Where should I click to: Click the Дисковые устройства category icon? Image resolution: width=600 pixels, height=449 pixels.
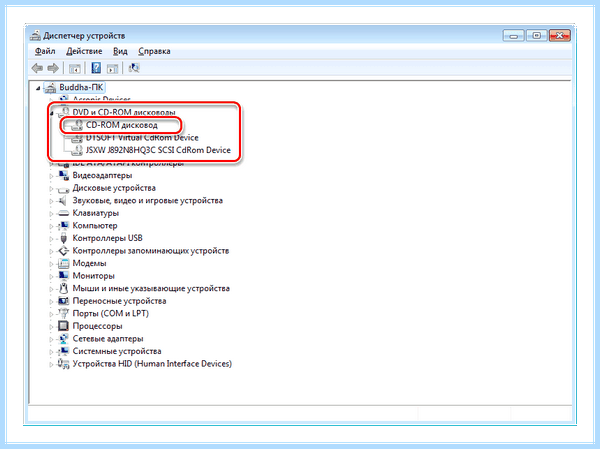[63, 188]
